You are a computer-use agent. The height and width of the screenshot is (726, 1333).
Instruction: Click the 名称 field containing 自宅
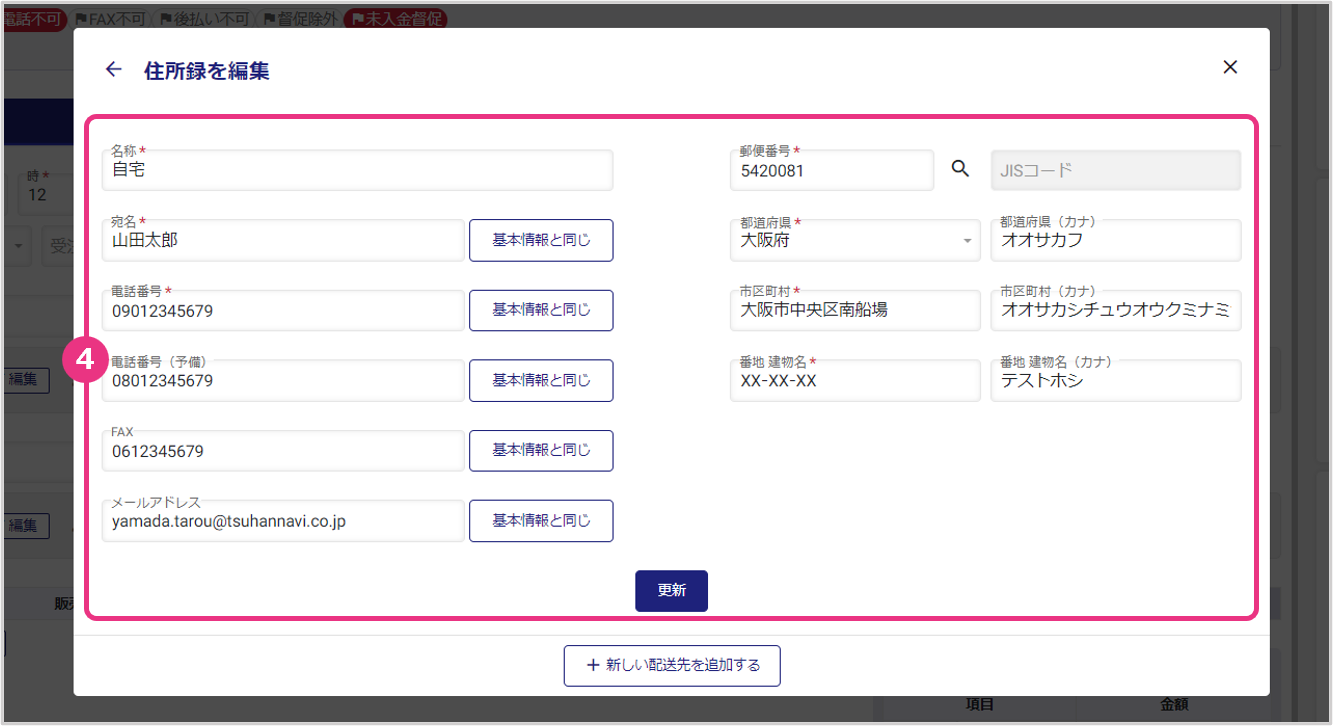pyautogui.click(x=357, y=171)
